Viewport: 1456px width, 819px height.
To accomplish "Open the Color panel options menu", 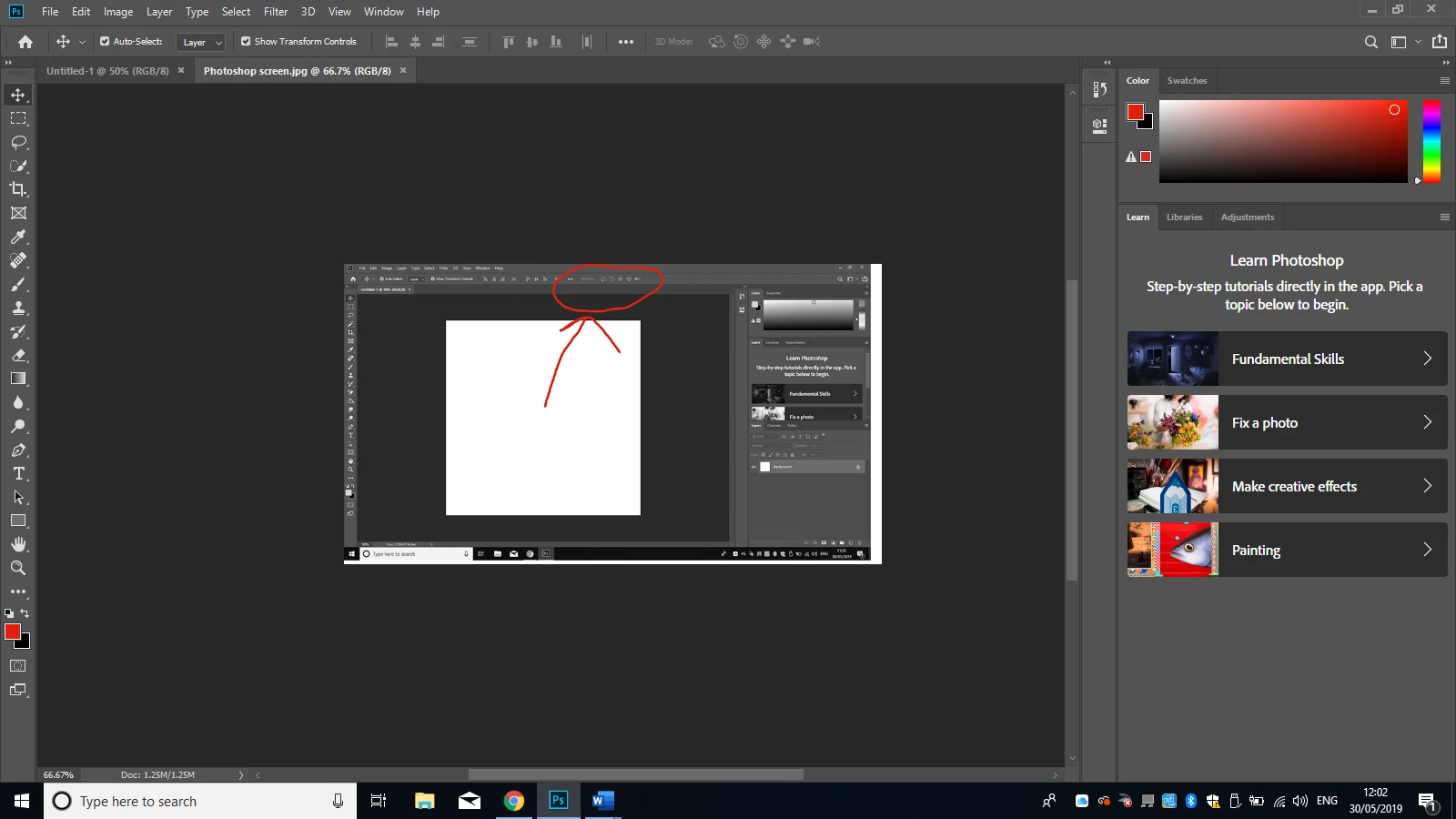I will [x=1444, y=81].
